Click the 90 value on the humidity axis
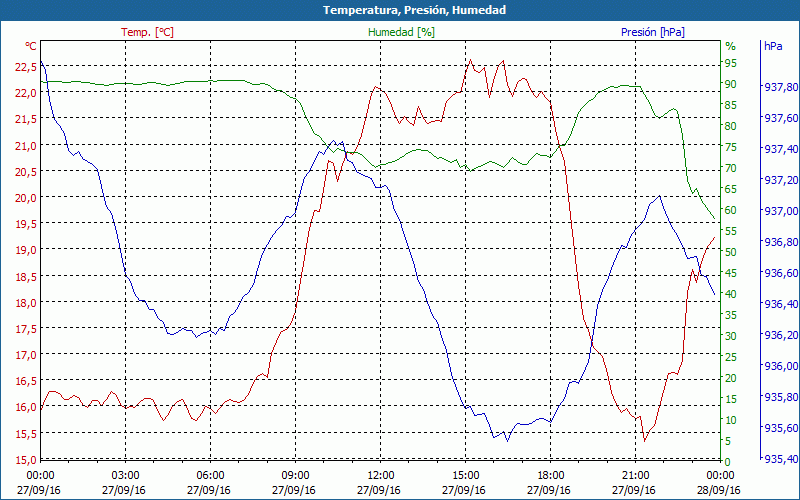 tap(731, 84)
